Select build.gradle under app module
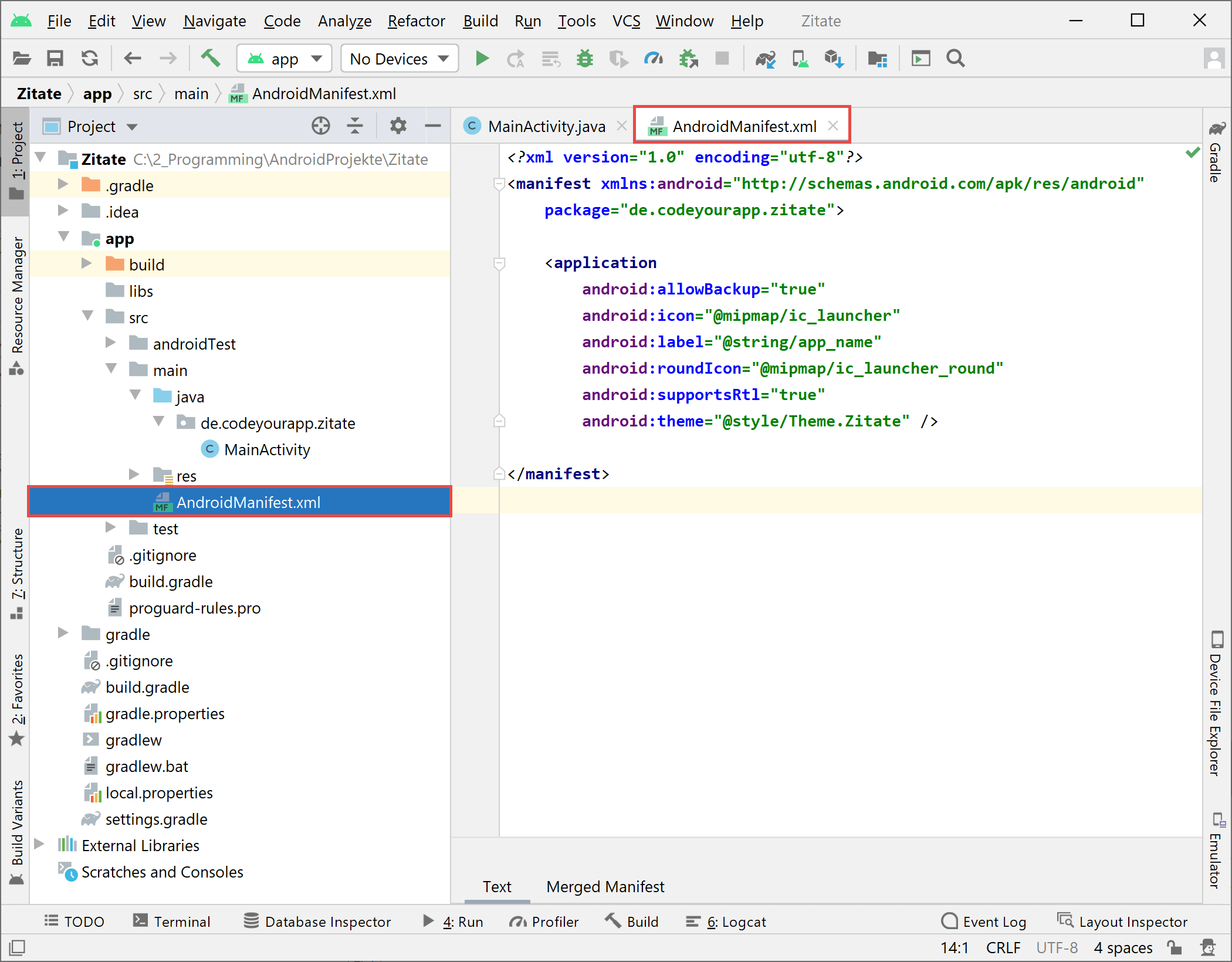1232x962 pixels. [x=171, y=581]
